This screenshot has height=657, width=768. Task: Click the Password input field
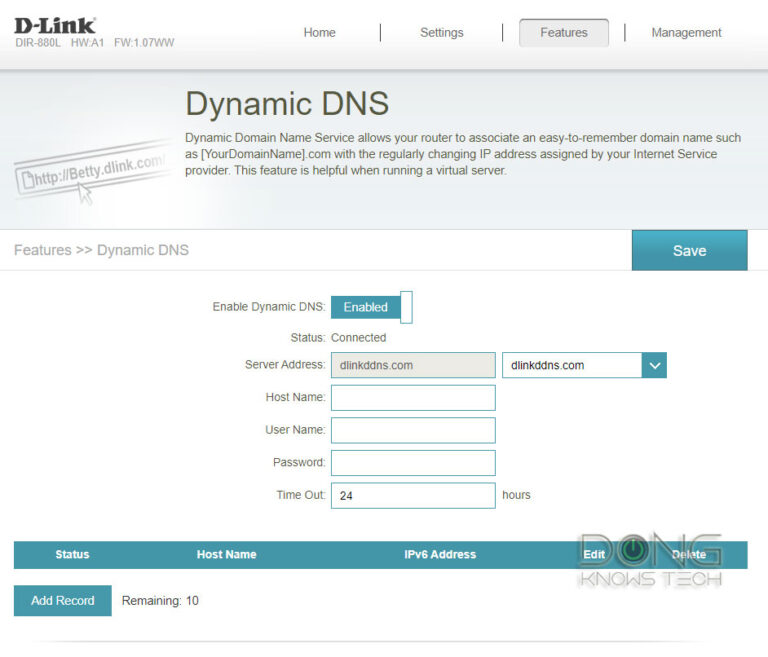(413, 462)
